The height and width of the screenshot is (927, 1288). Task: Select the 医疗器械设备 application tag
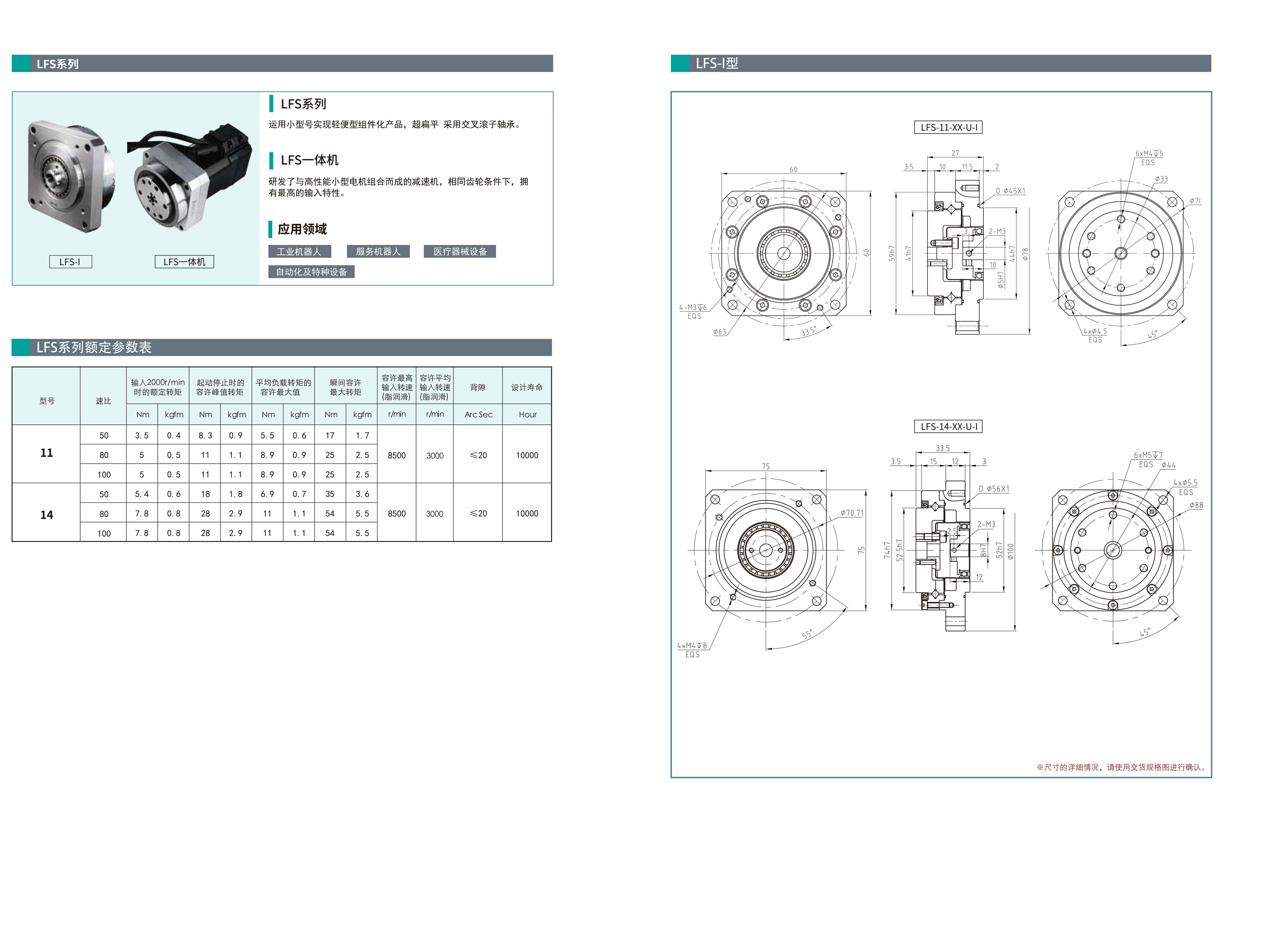click(x=460, y=252)
